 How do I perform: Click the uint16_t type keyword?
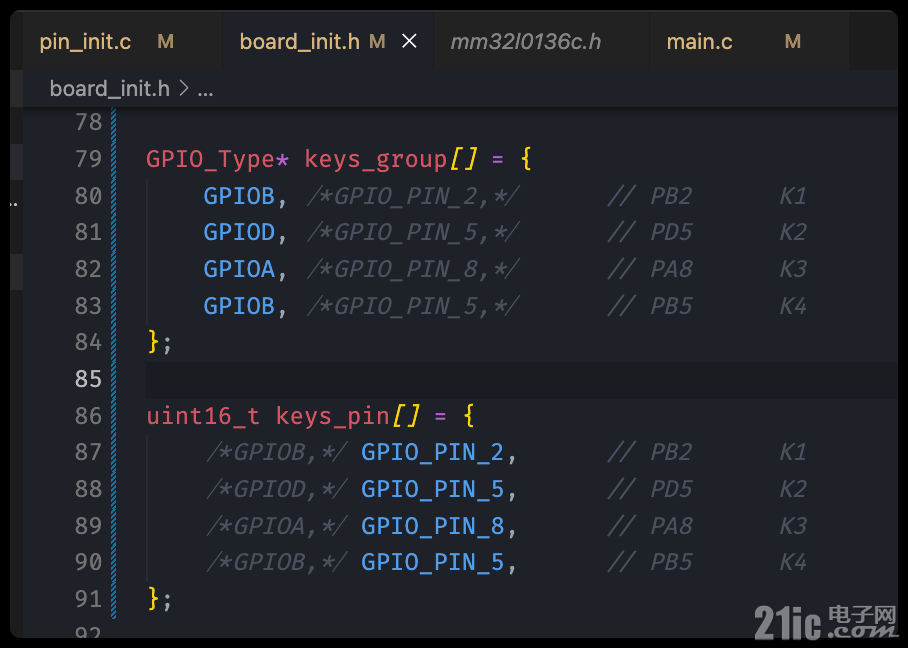point(203,416)
